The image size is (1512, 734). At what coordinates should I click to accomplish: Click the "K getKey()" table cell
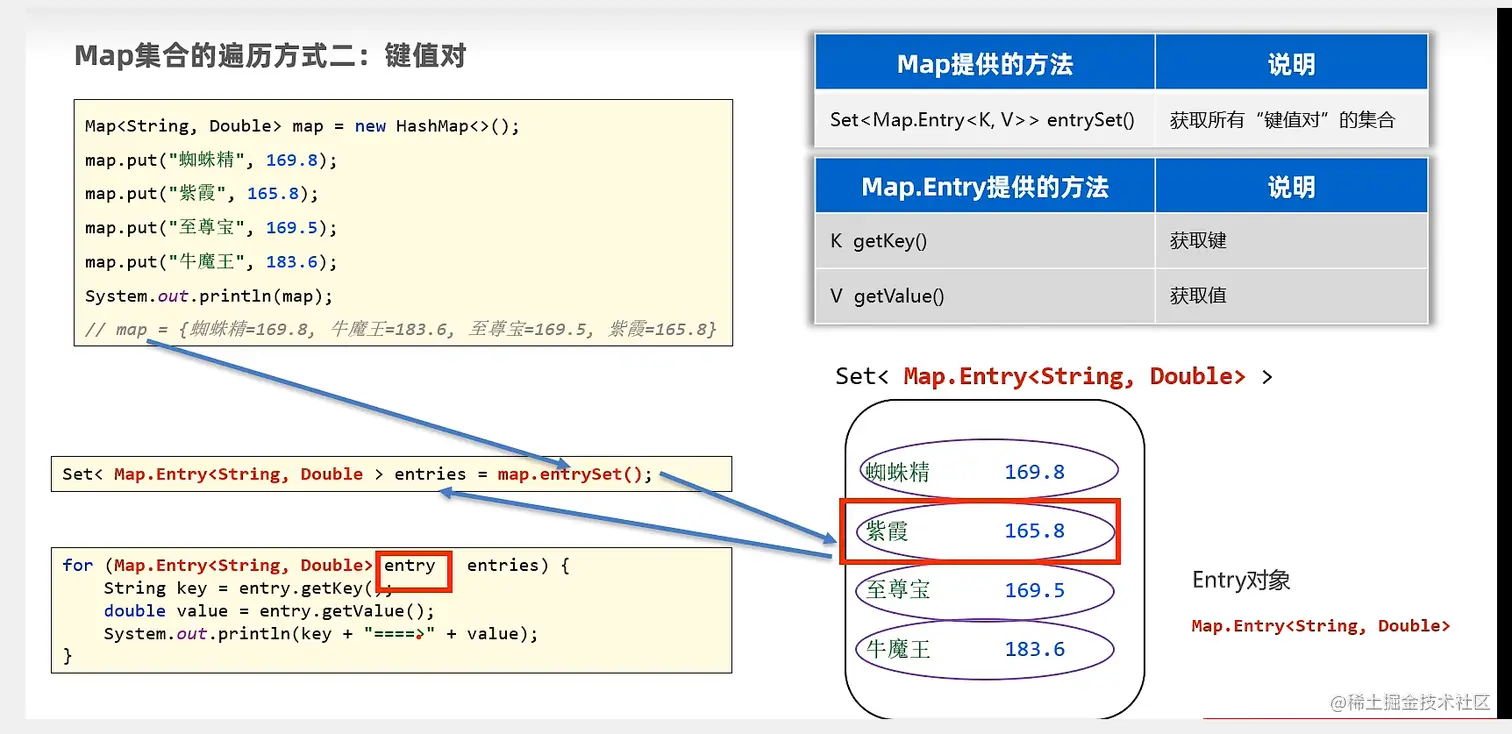tap(985, 241)
